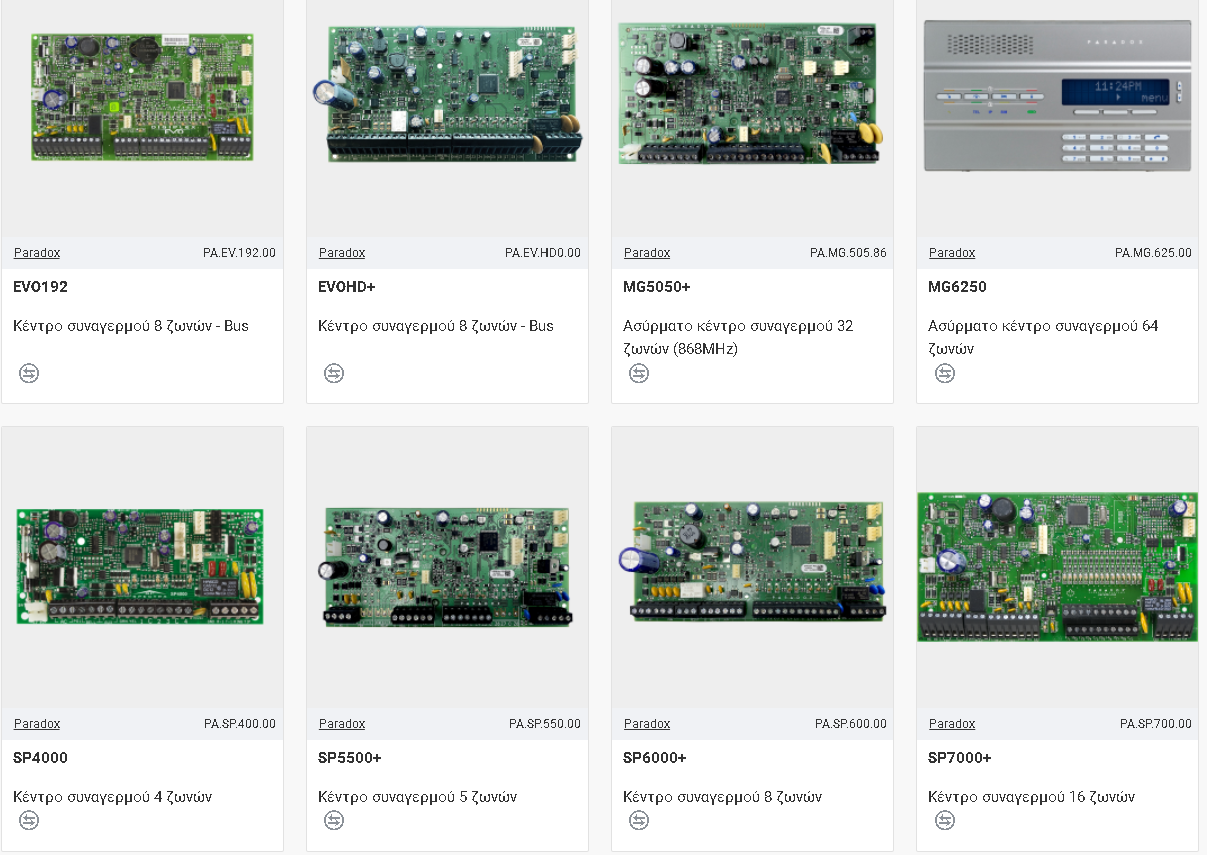Click product code PA.SP.600.00

[851, 724]
